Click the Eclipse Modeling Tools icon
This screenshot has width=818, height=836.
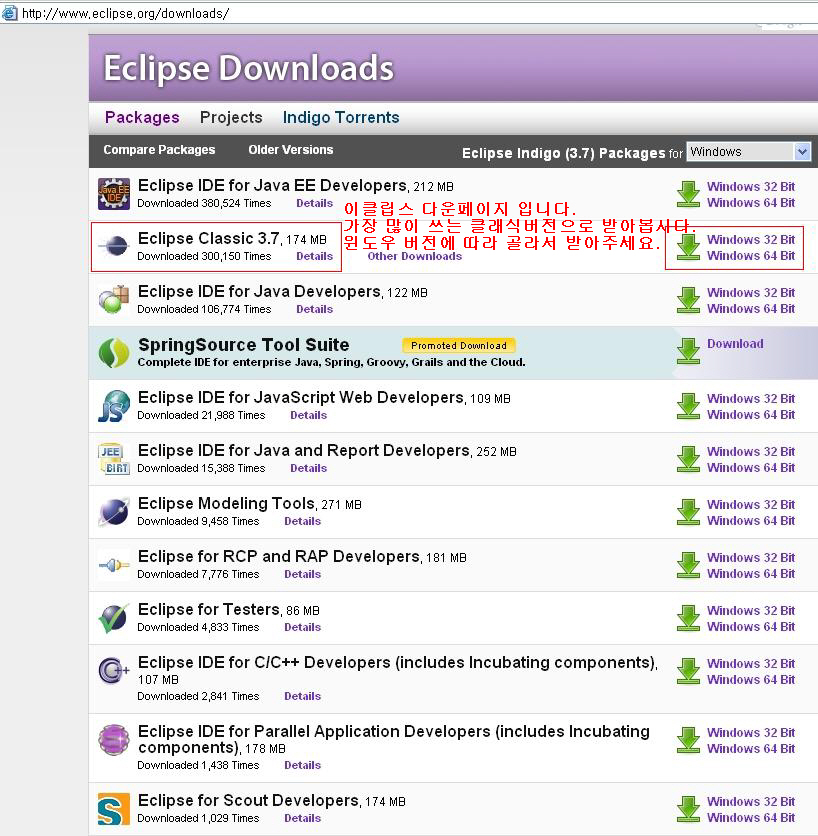tap(114, 511)
